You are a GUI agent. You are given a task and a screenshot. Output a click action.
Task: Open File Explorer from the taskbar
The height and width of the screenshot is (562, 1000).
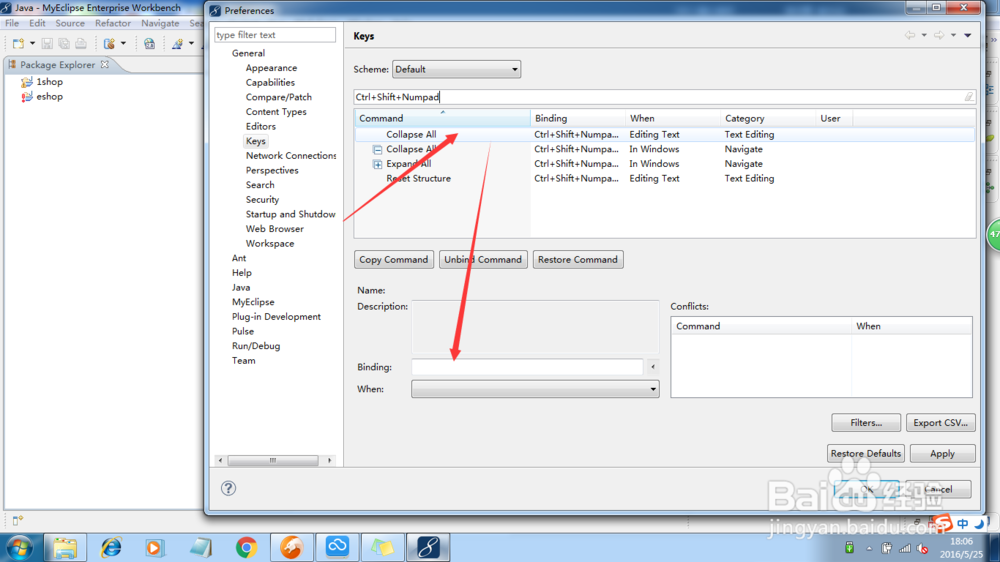tap(64, 547)
